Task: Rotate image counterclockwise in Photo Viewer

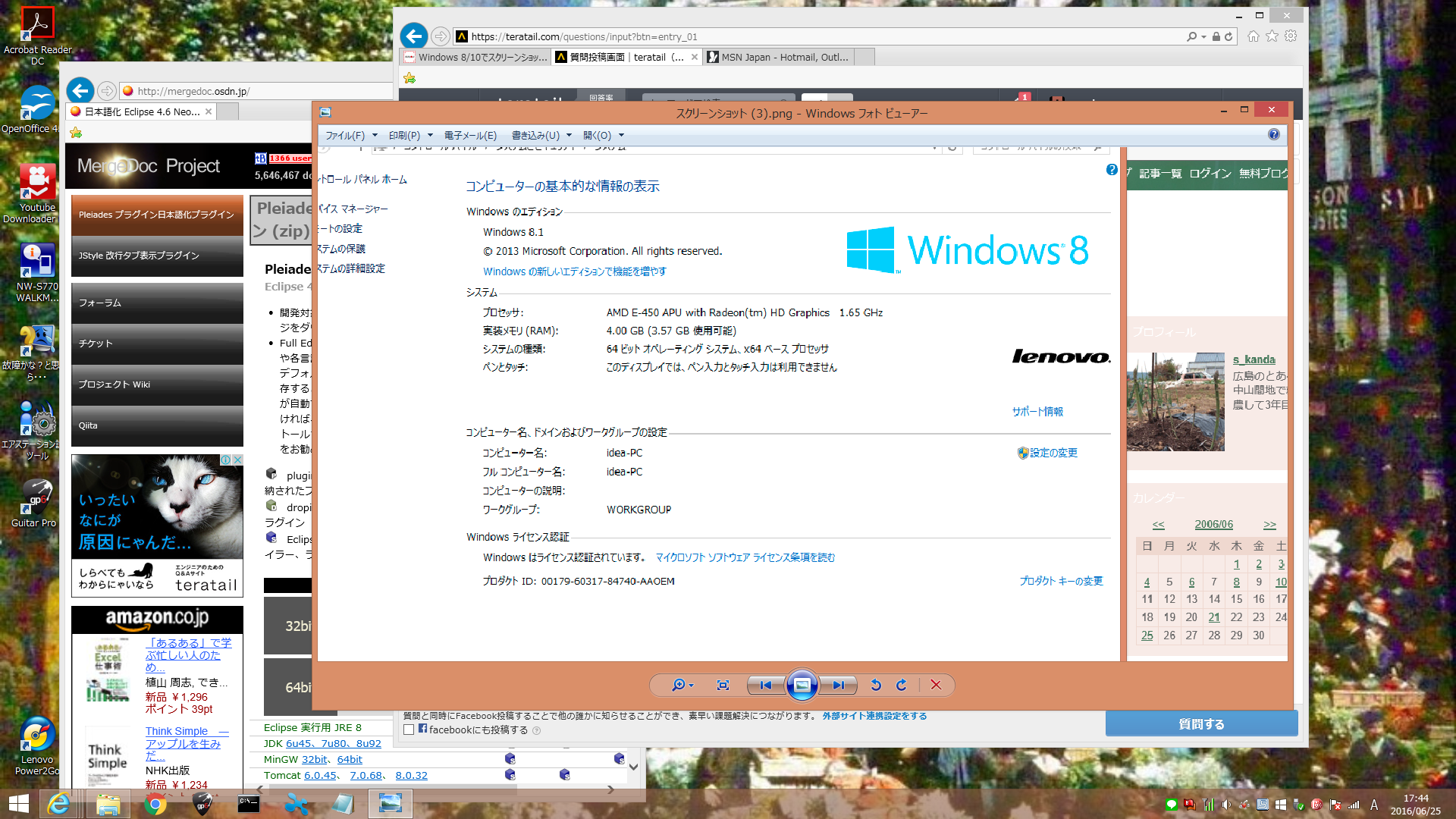Action: tap(876, 685)
